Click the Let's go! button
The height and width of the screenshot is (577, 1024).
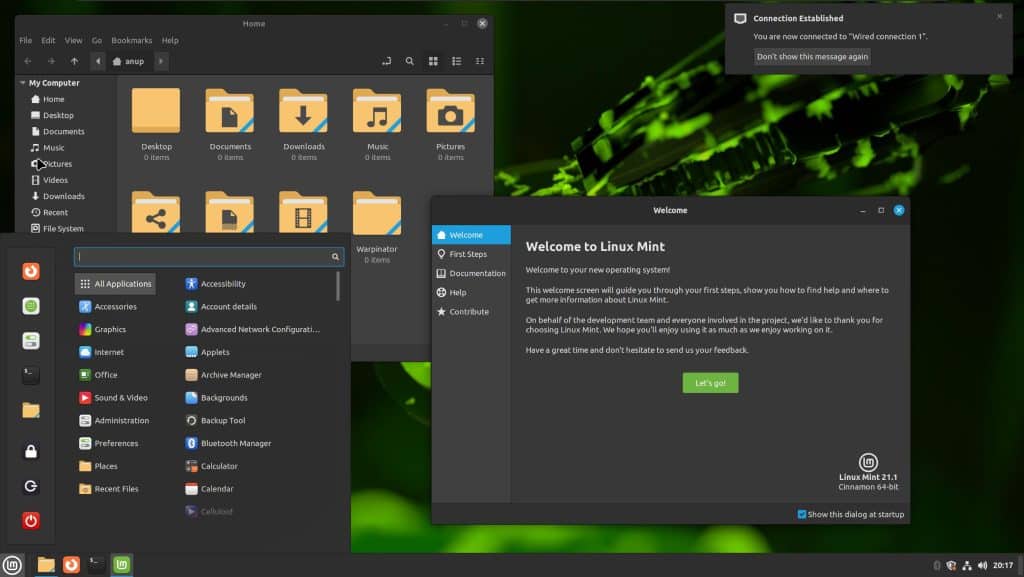(x=710, y=382)
